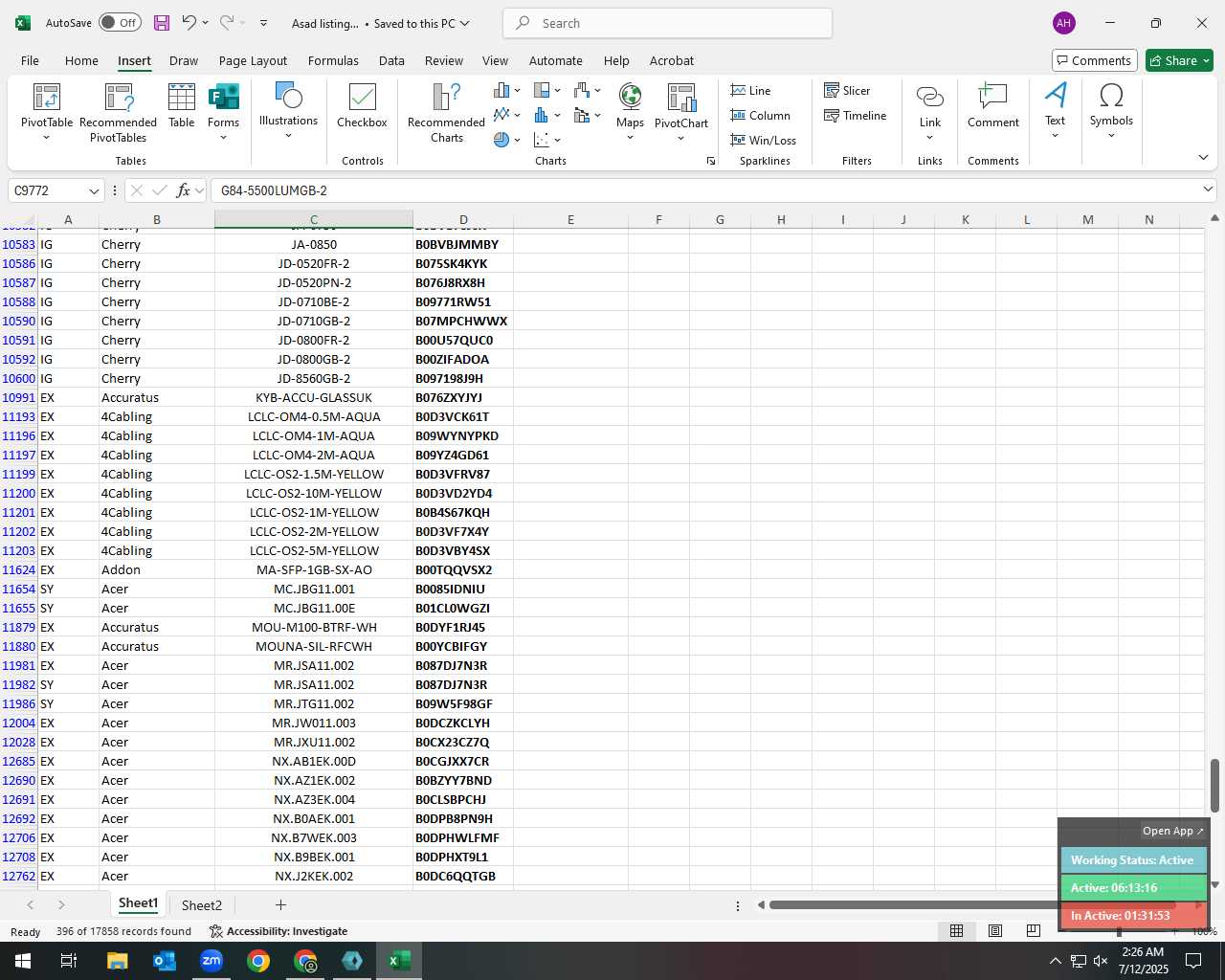Viewport: 1225px width, 980px height.
Task: Open Windows Start menu
Action: point(23,961)
